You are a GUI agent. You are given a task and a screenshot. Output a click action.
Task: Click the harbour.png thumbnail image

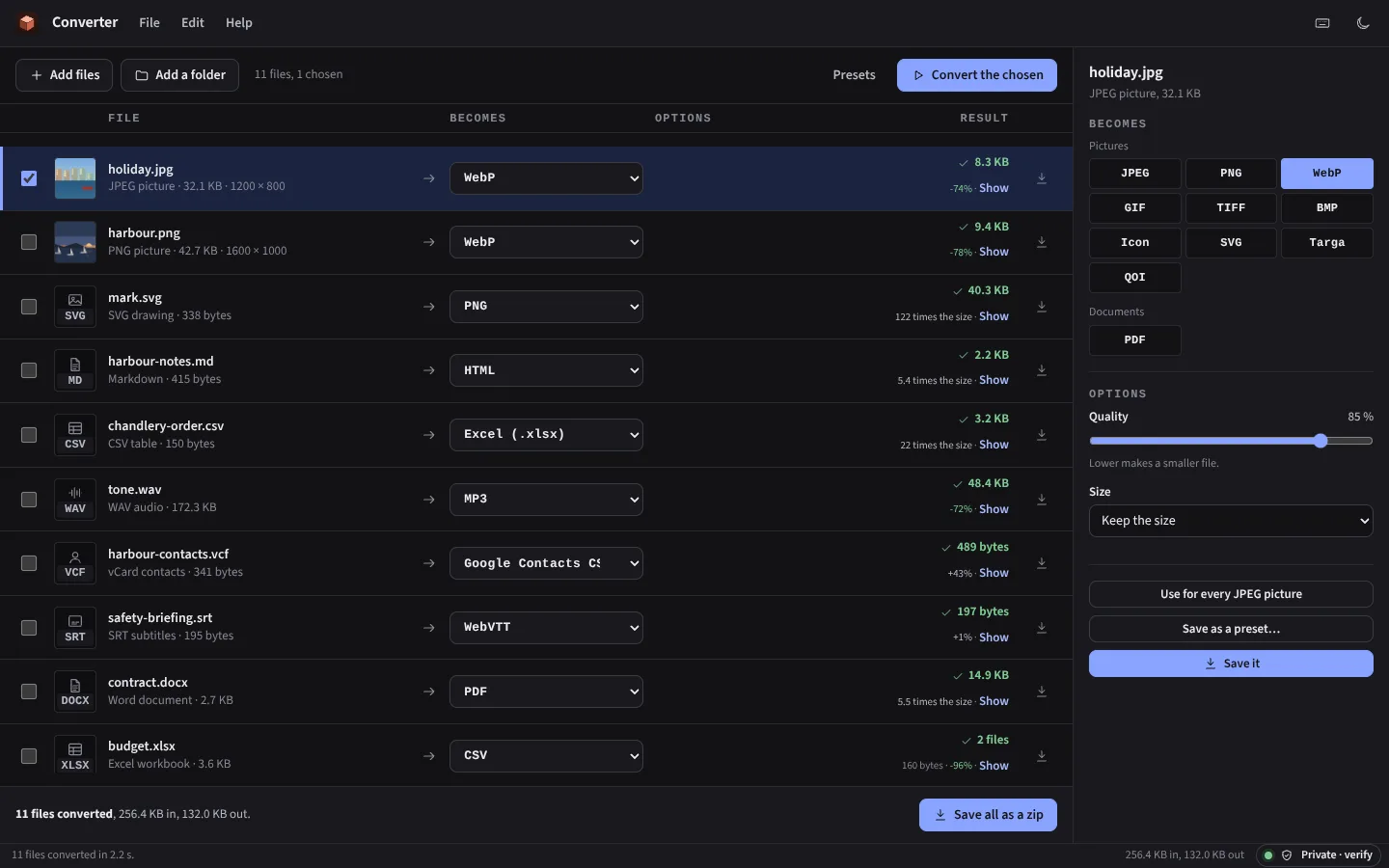75,242
